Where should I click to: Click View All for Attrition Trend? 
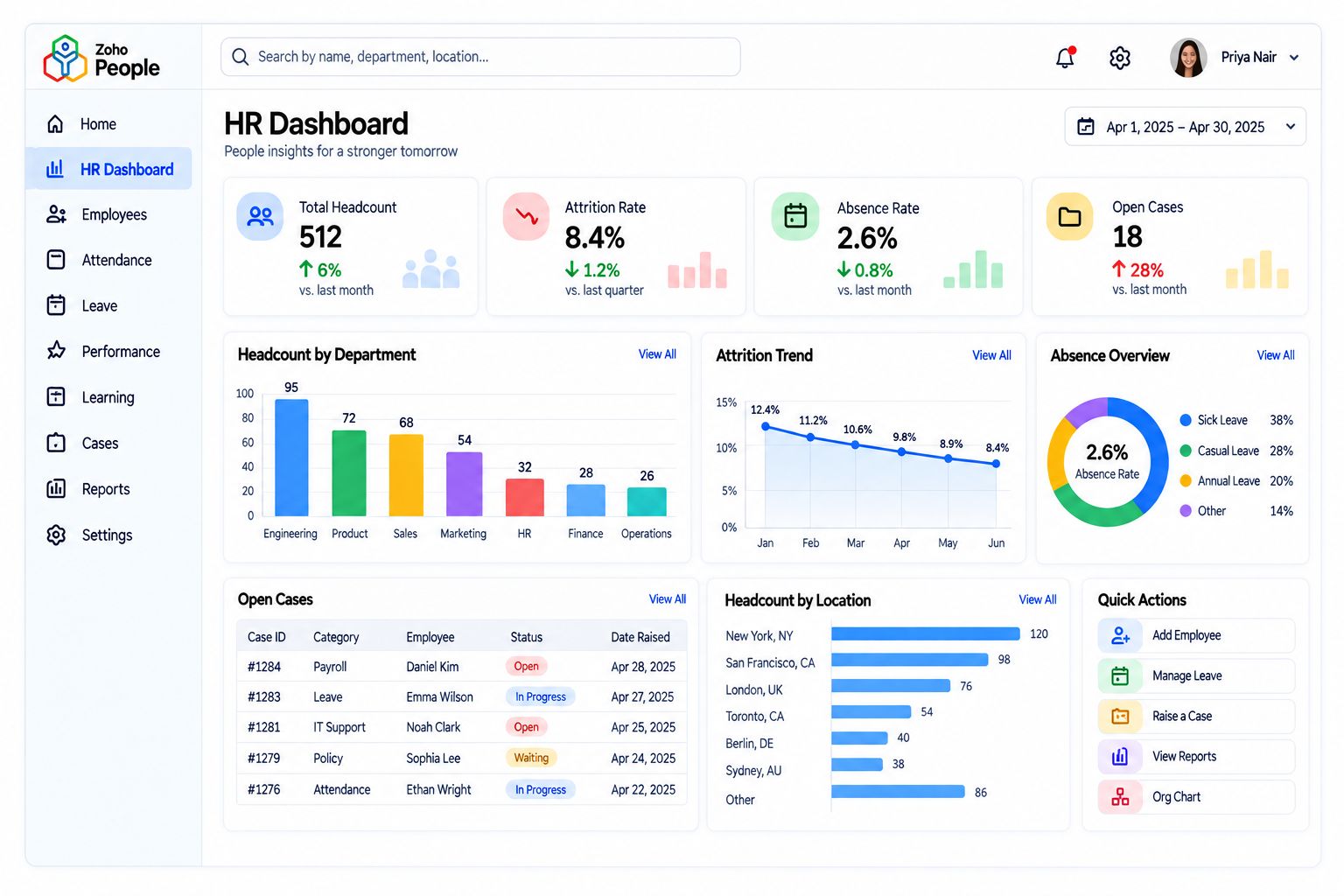[991, 355]
